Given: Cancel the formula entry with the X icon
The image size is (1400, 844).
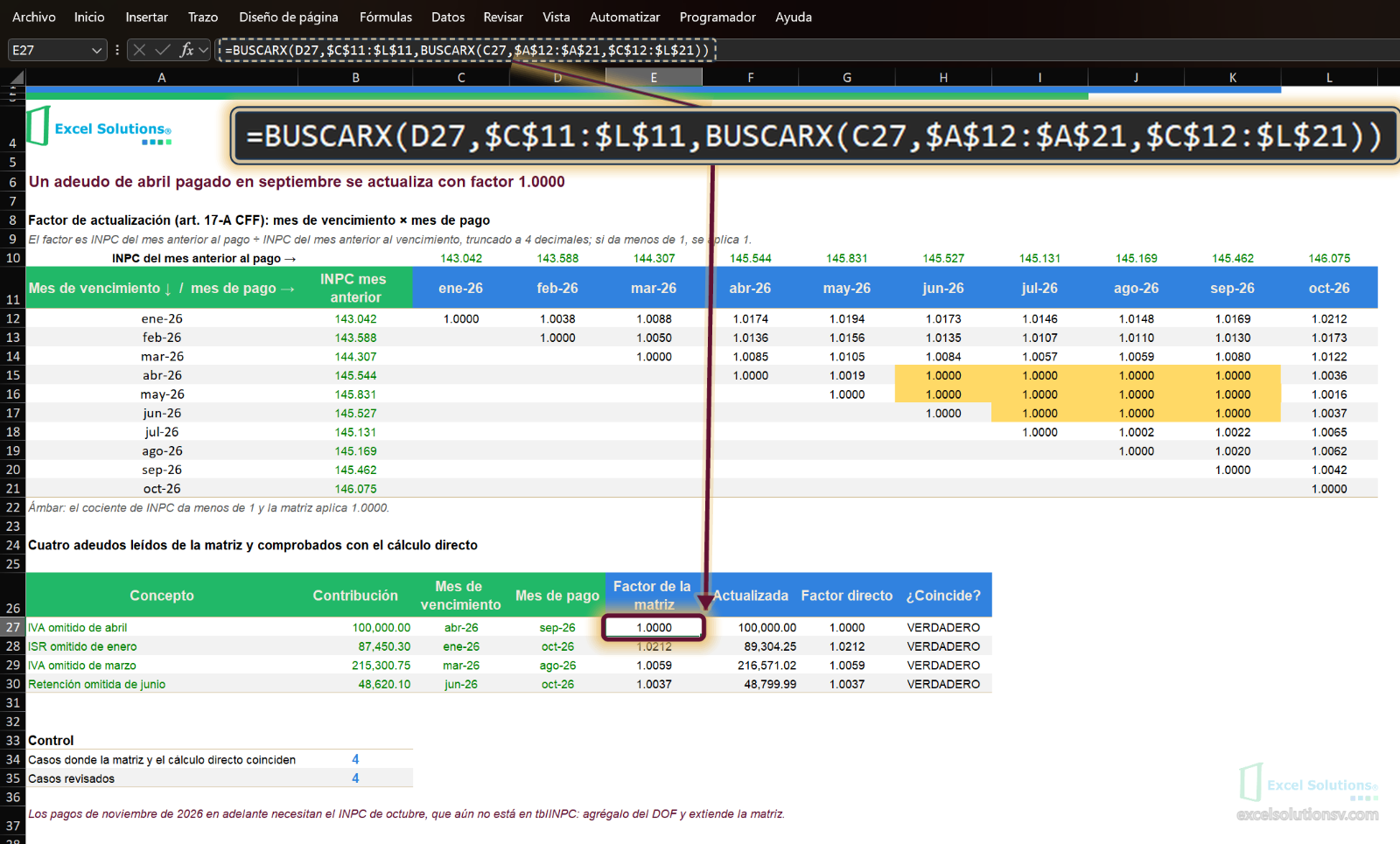Looking at the screenshot, I should click(x=138, y=50).
